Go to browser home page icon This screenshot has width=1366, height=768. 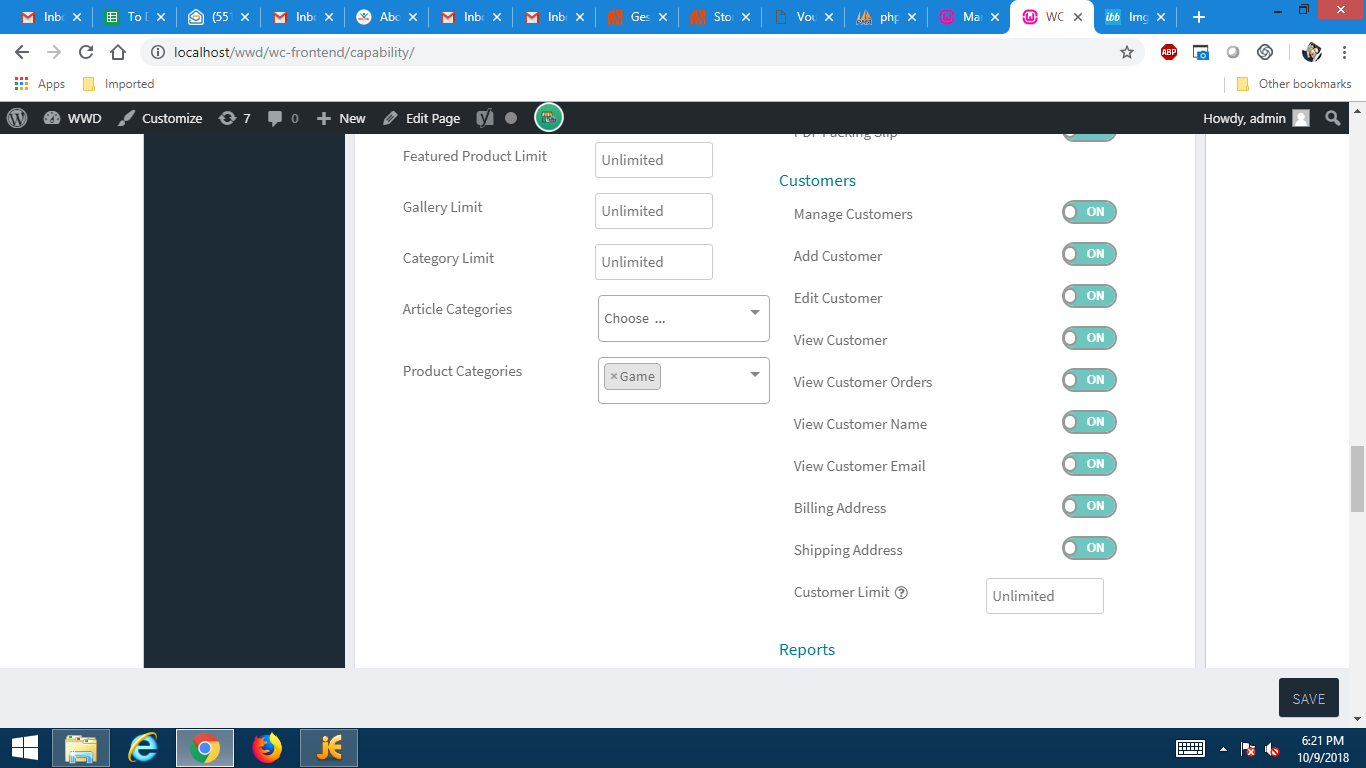point(118,52)
